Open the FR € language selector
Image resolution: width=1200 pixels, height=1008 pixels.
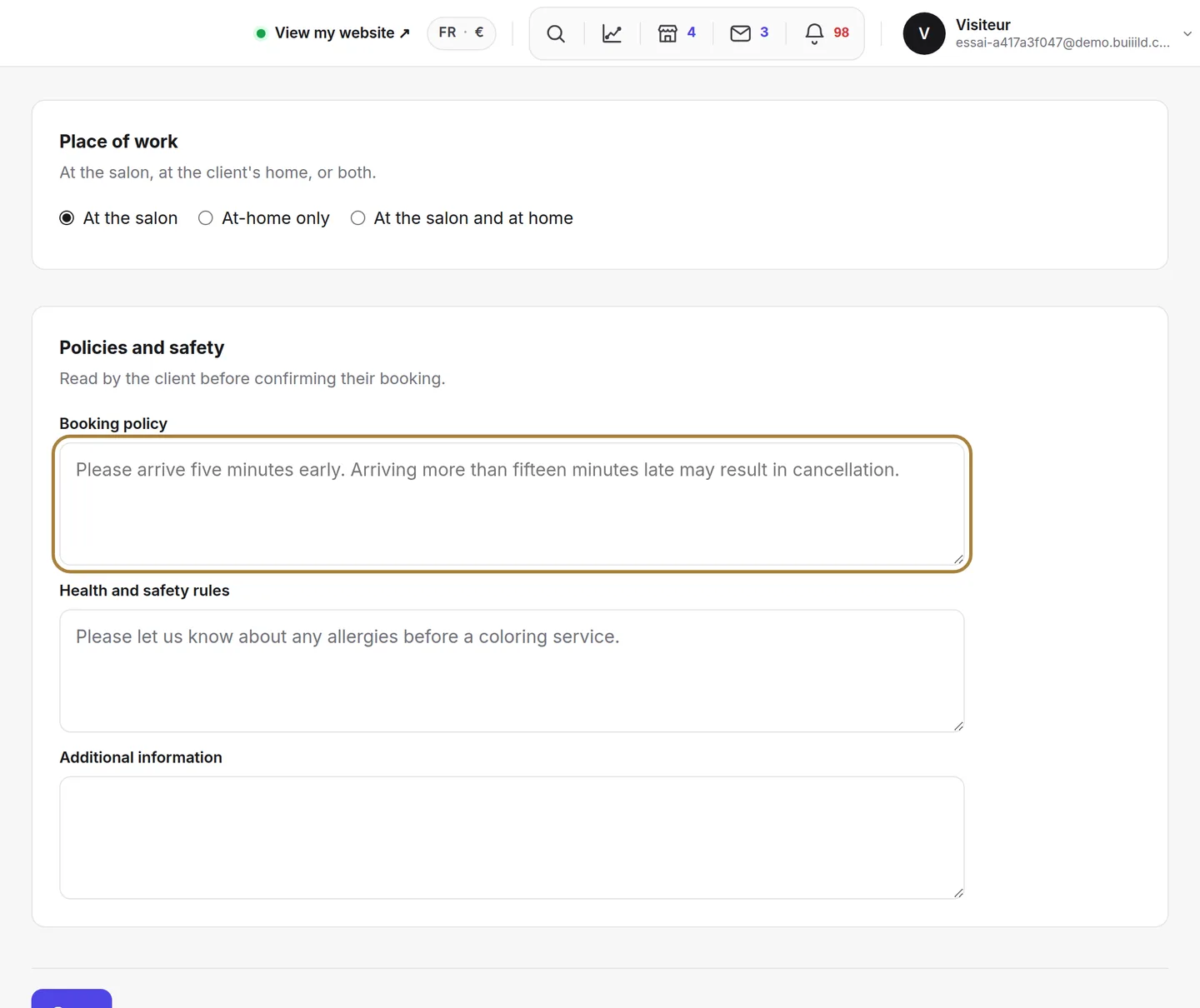point(462,33)
